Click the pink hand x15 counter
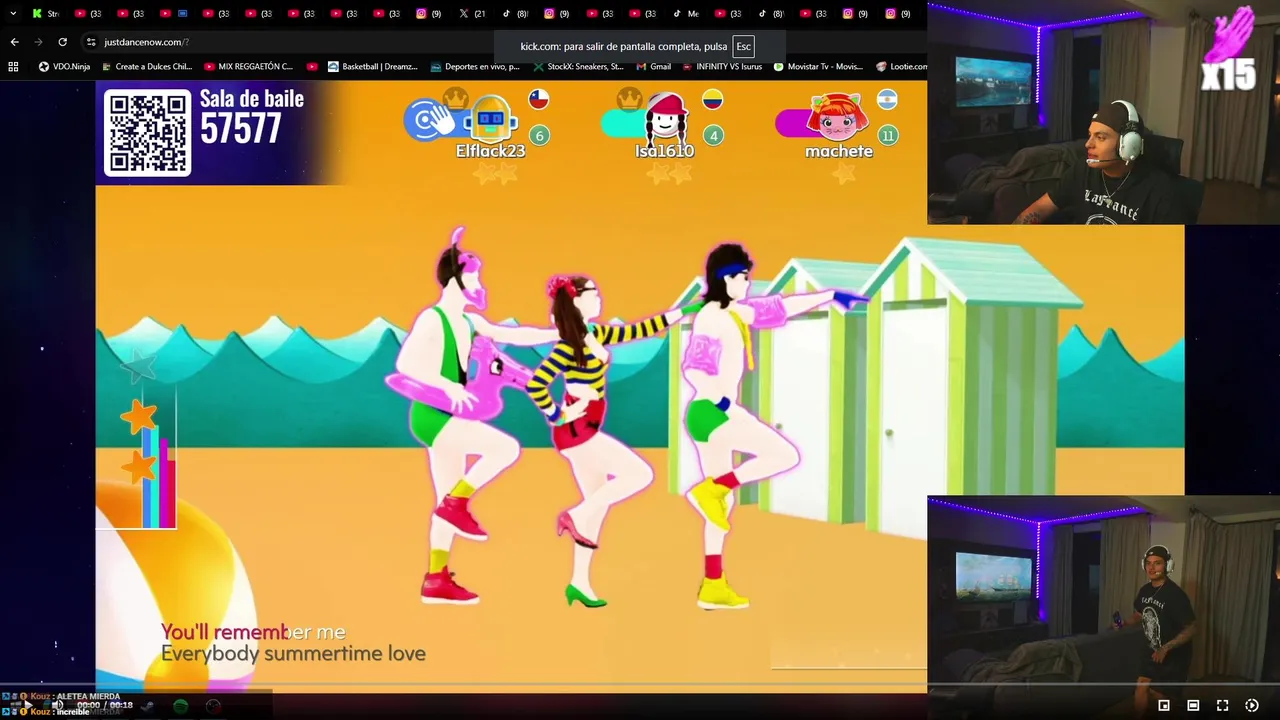Viewport: 1280px width, 720px height. tap(1229, 50)
